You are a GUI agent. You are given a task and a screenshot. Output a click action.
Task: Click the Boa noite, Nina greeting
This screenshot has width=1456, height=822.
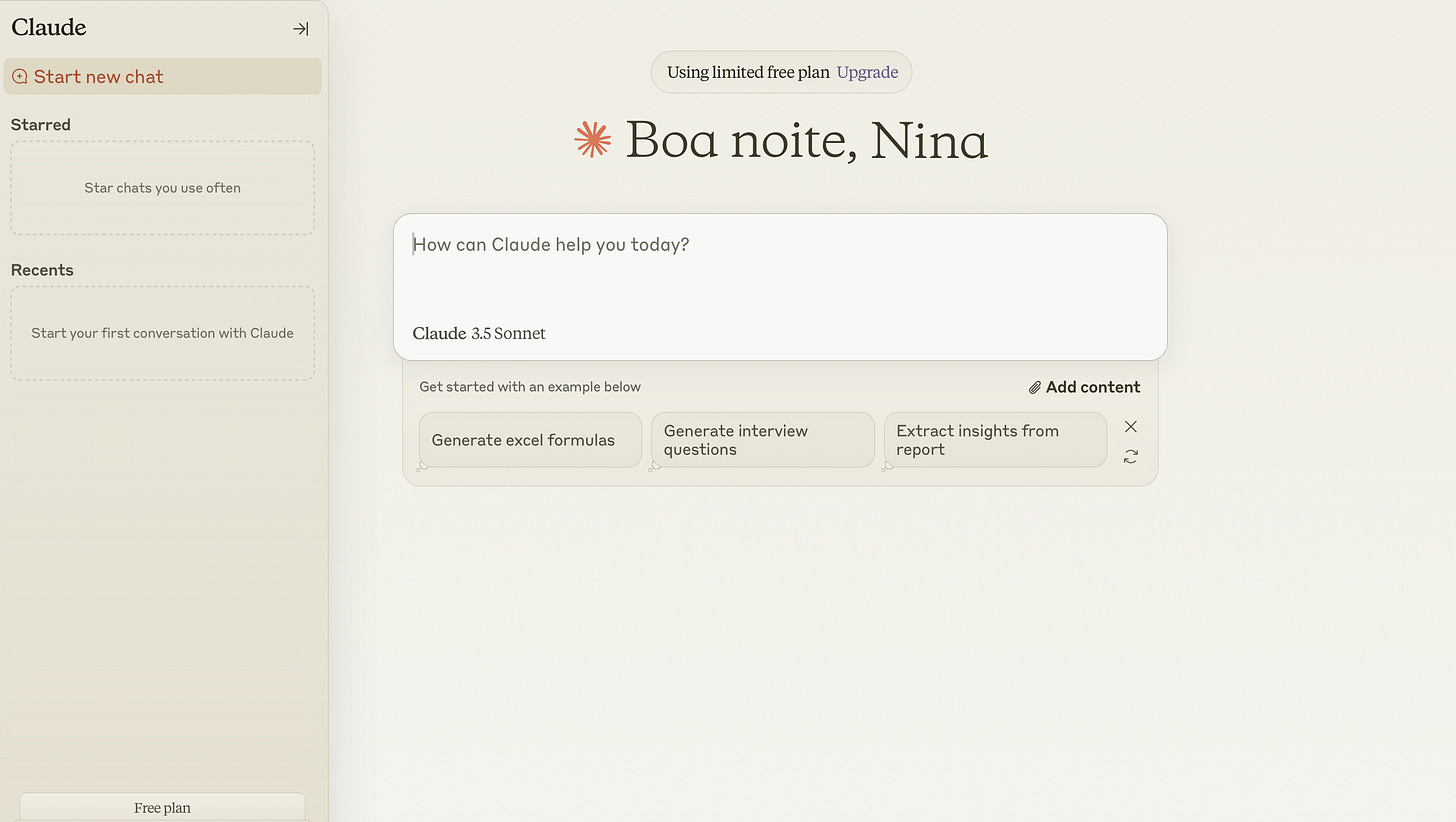click(806, 139)
